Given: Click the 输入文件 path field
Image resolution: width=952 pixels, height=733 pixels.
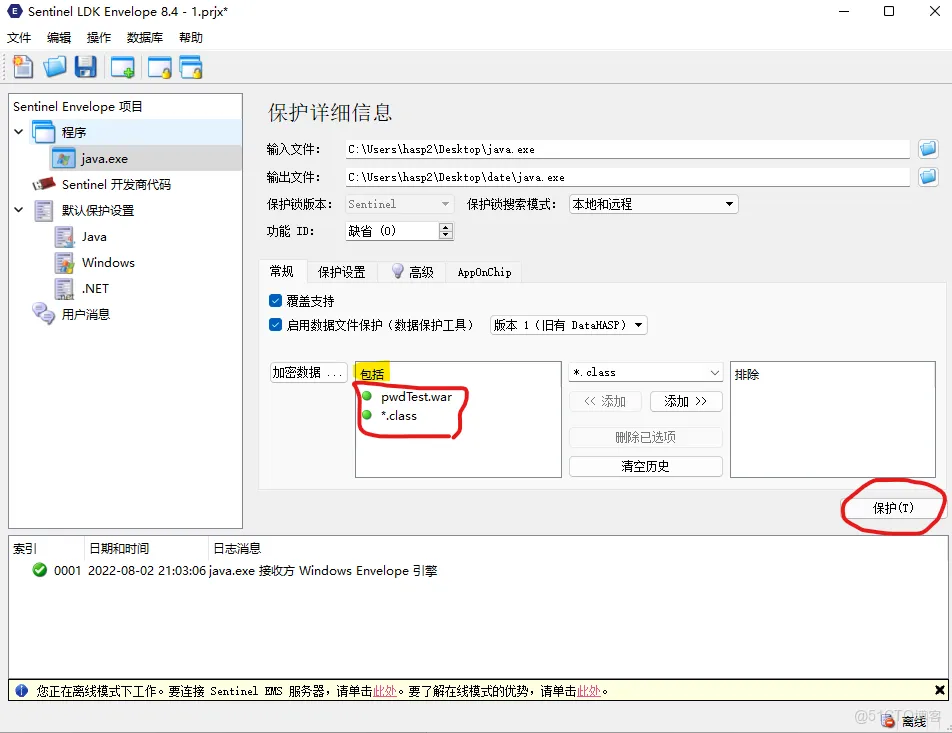Looking at the screenshot, I should point(628,149).
